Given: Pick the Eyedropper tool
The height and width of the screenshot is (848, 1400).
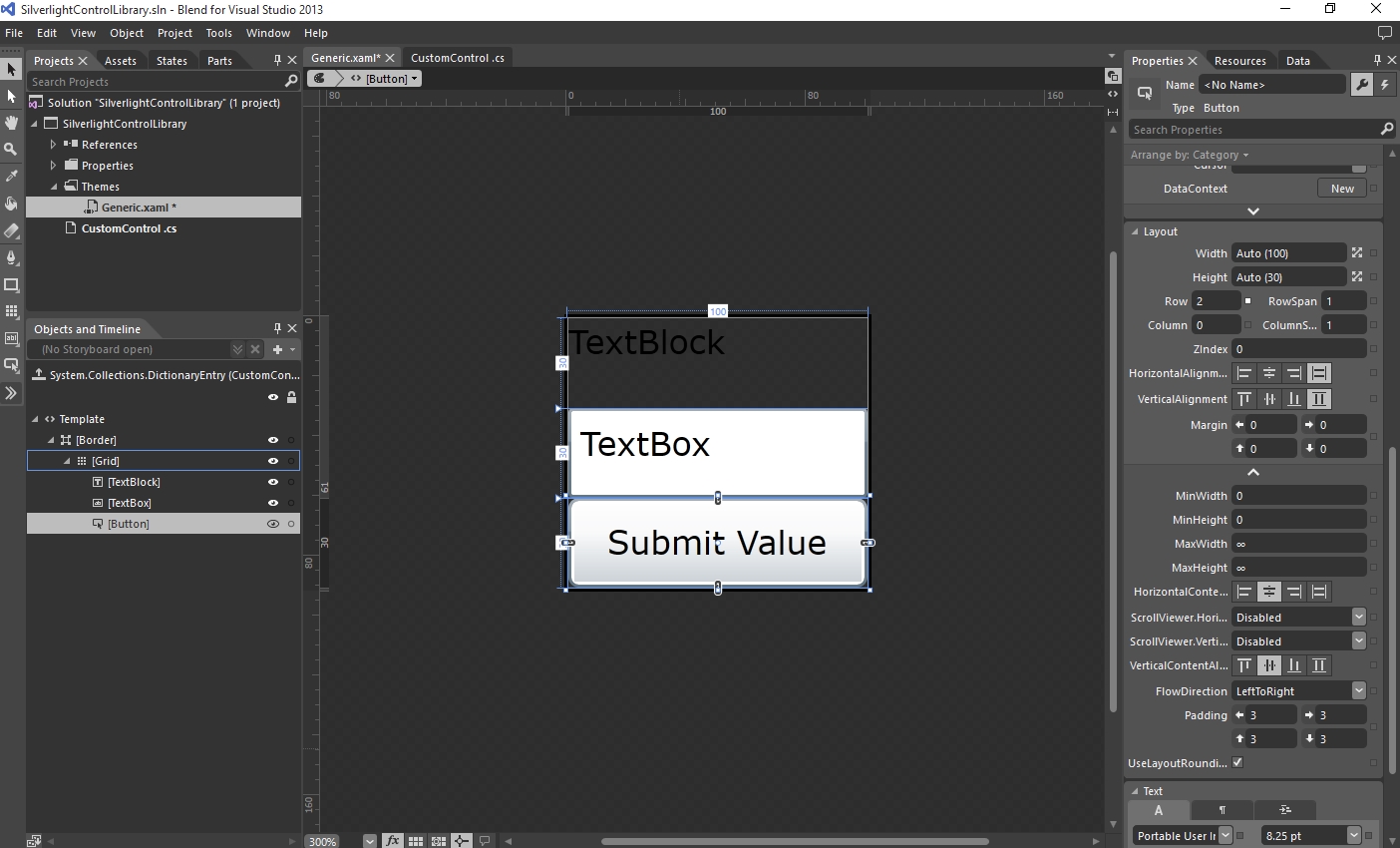Looking at the screenshot, I should tap(11, 176).
